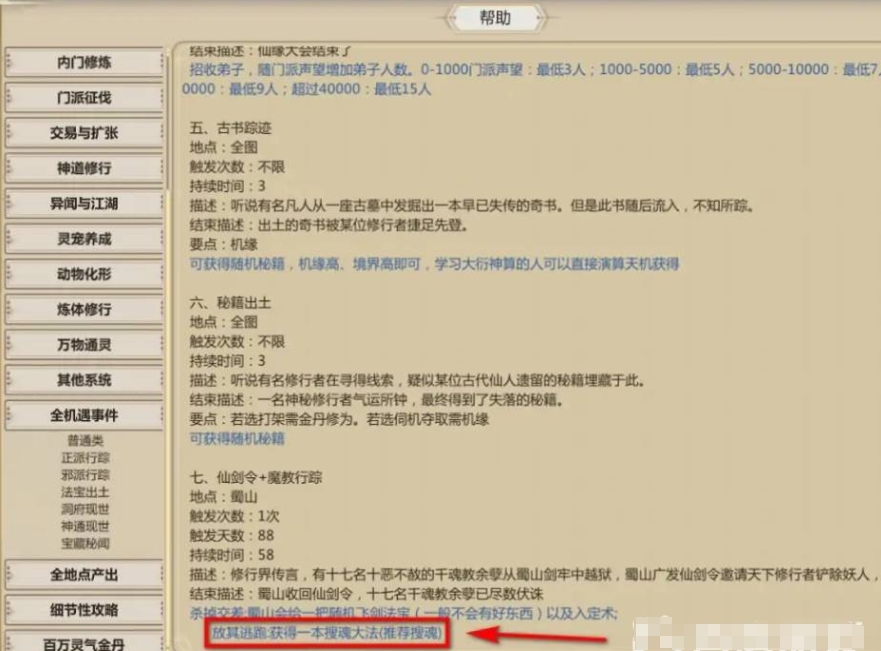Click description starting 描述：听说有名修行者
Image resolution: width=881 pixels, height=651 pixels.
(417, 380)
